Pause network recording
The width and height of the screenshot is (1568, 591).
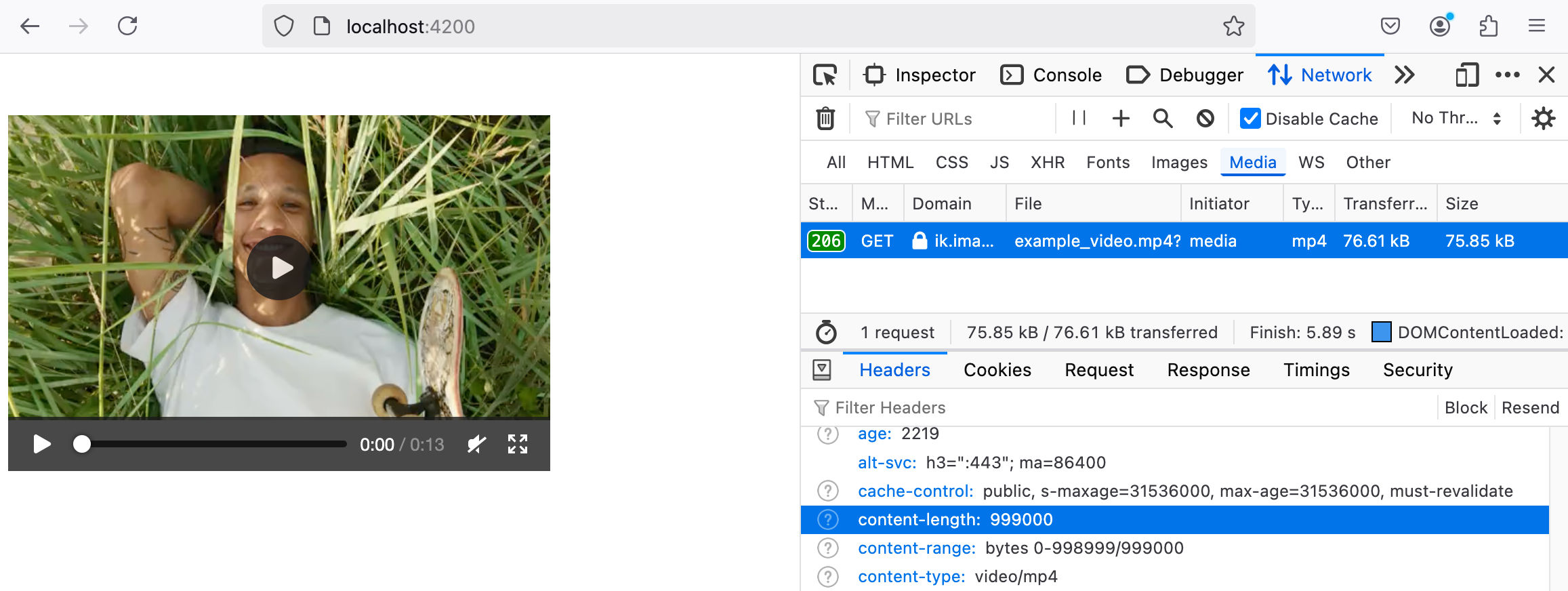point(1079,119)
